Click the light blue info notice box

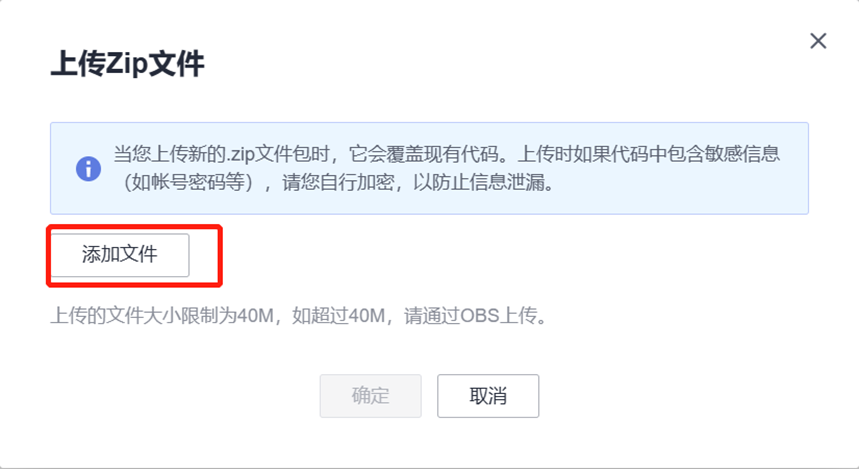point(429,168)
